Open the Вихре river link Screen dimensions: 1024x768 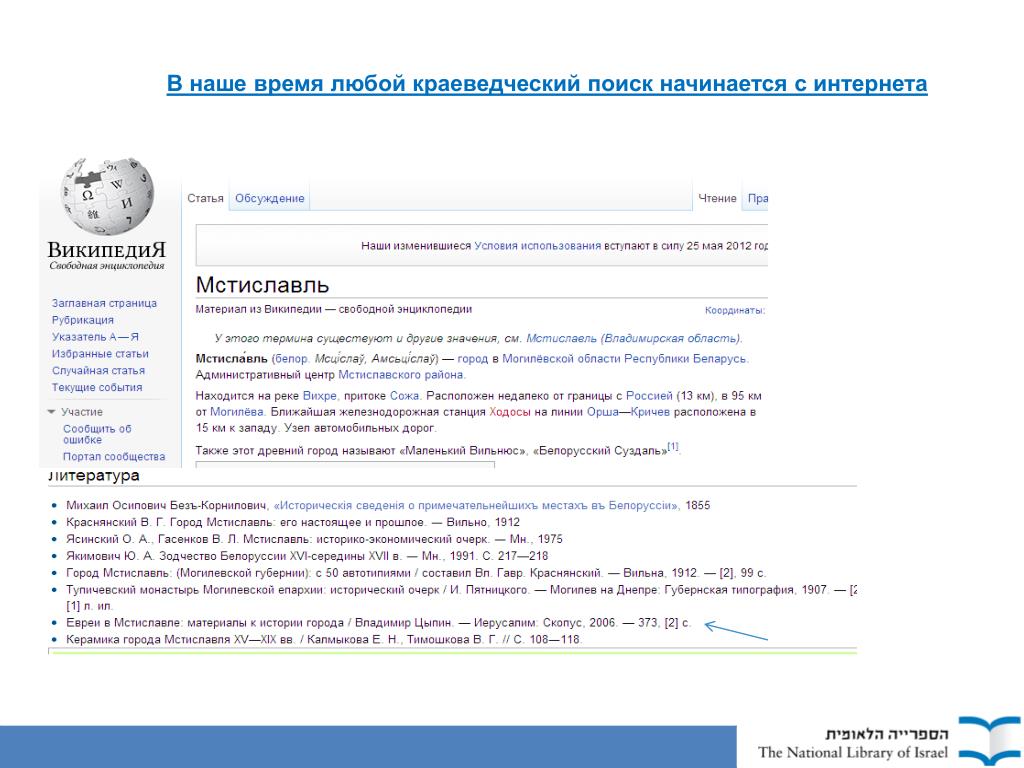click(320, 396)
